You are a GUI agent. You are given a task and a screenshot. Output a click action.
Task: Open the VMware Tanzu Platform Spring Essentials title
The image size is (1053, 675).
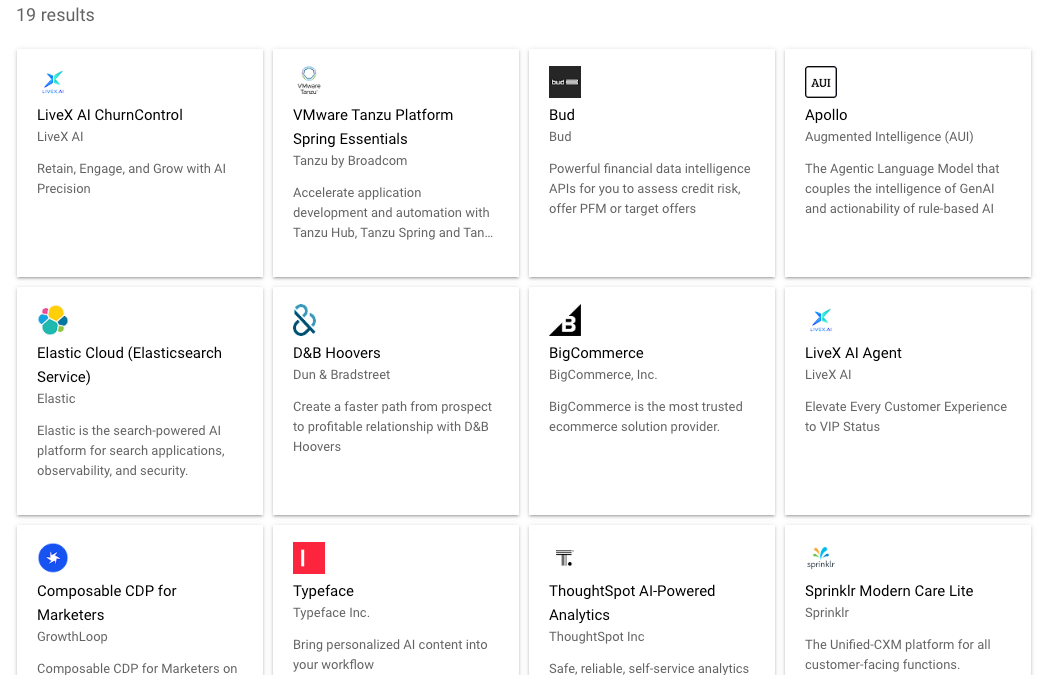(373, 127)
